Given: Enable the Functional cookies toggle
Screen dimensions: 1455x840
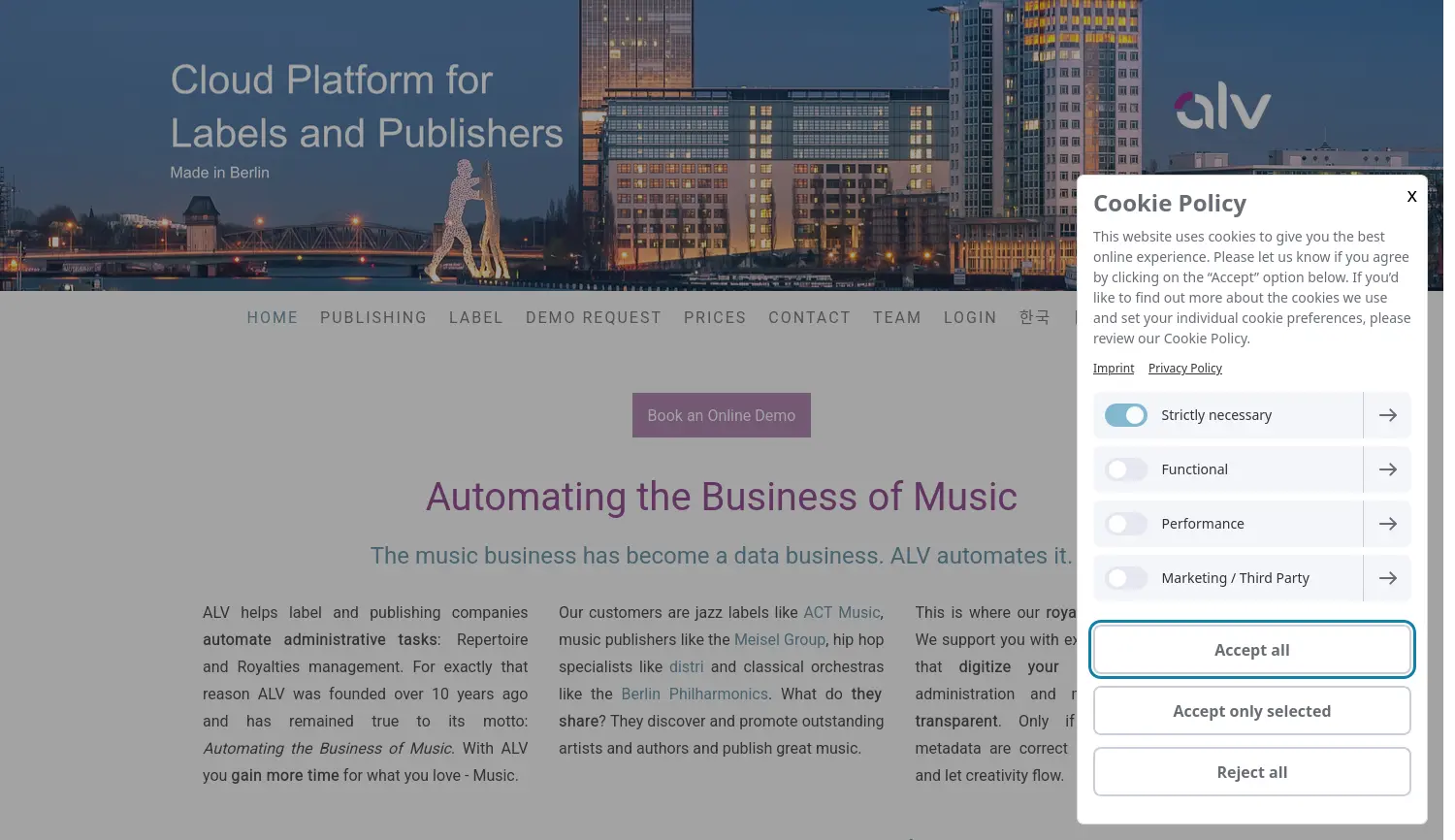Looking at the screenshot, I should 1125,468.
